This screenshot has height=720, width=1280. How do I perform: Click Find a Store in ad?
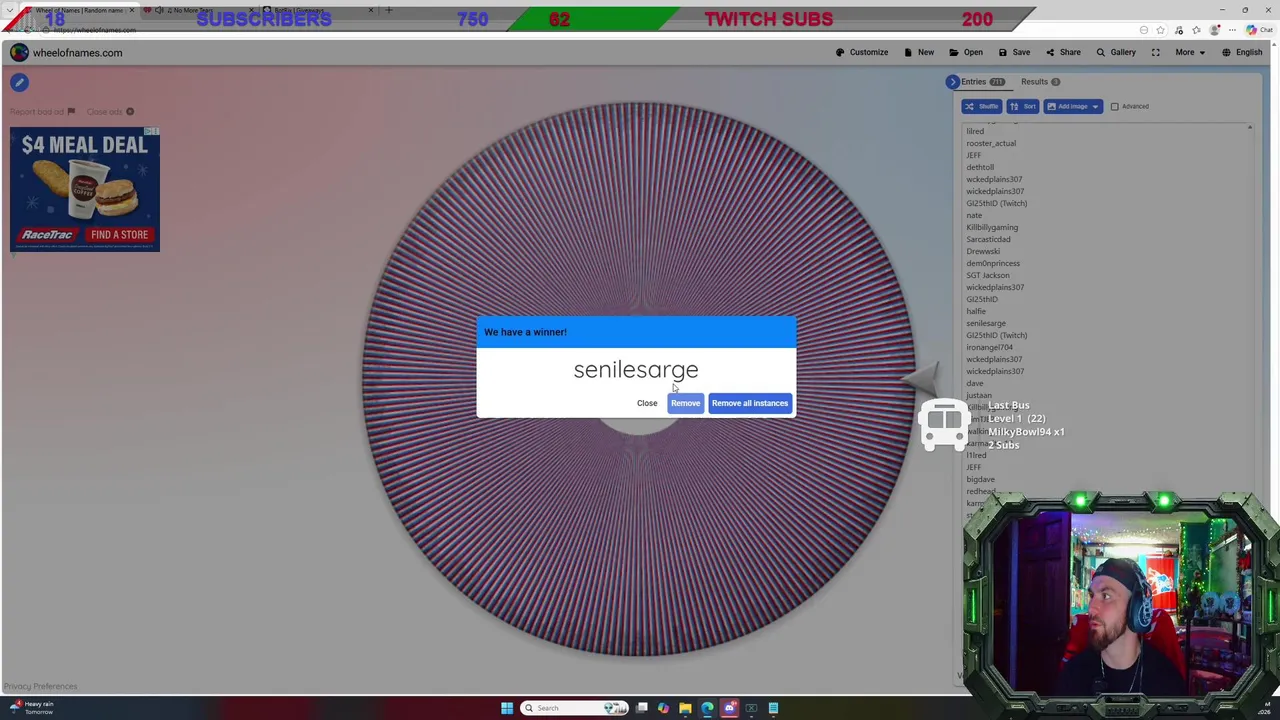(x=119, y=235)
